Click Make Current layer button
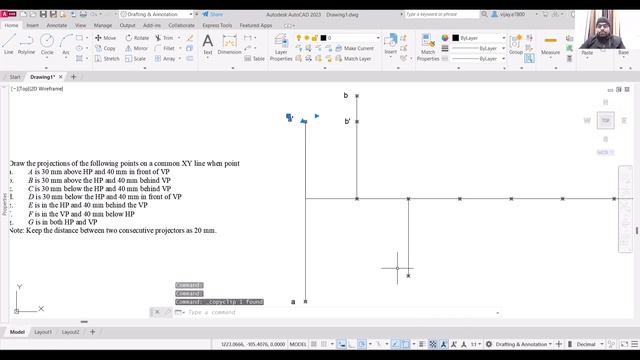The width and height of the screenshot is (640, 360). [x=354, y=48]
